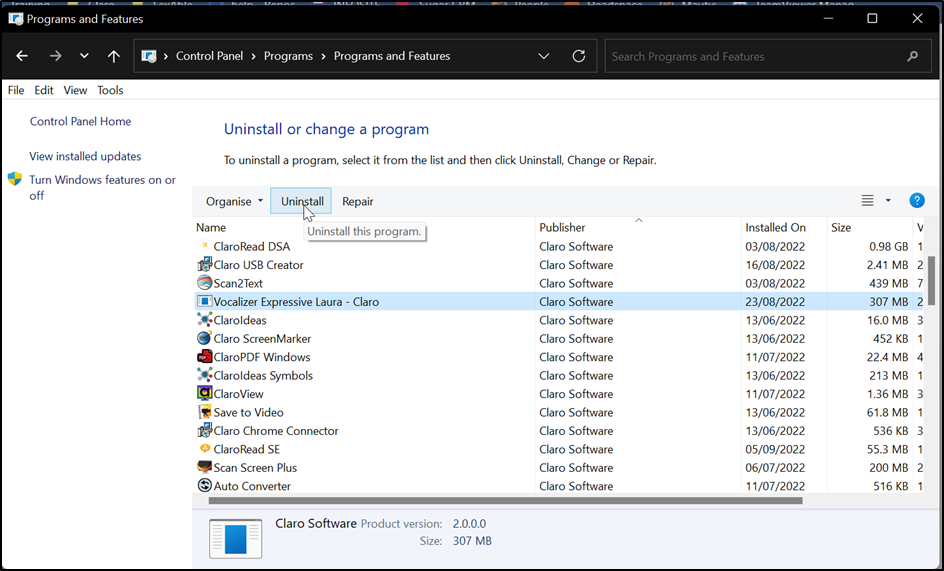944x571 pixels.
Task: Click the Repair button
Action: 358,201
